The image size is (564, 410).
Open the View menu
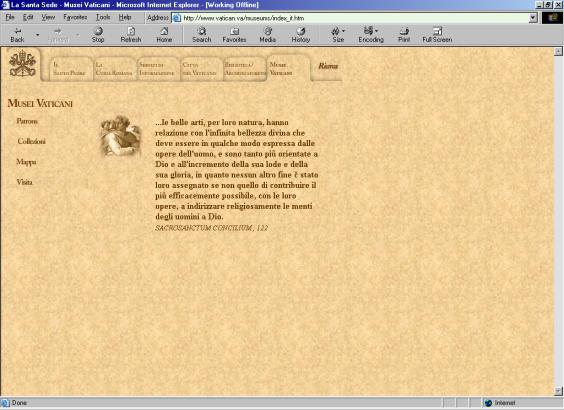[x=48, y=17]
